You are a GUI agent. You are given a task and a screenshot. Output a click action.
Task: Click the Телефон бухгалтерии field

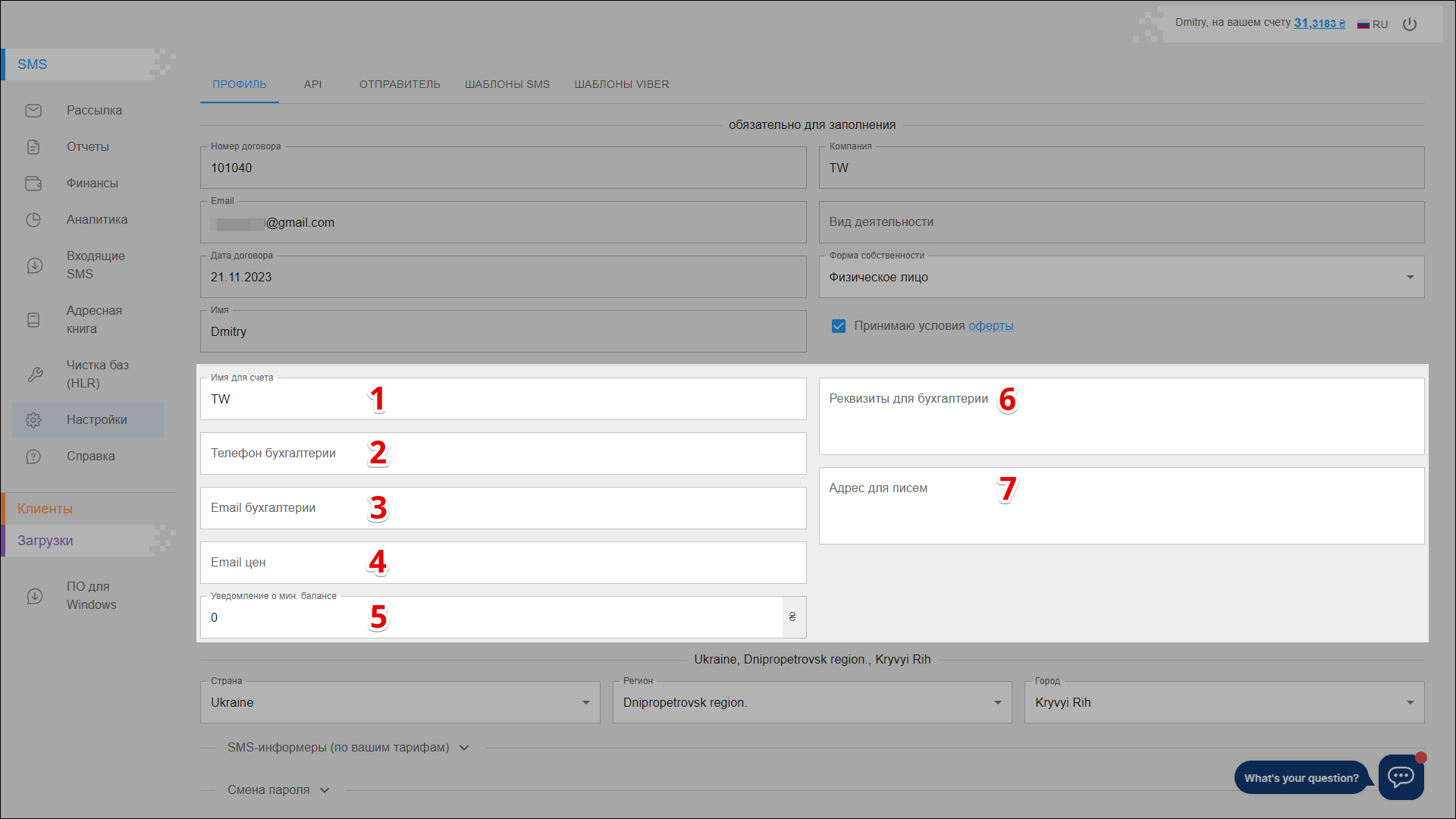pyautogui.click(x=502, y=453)
